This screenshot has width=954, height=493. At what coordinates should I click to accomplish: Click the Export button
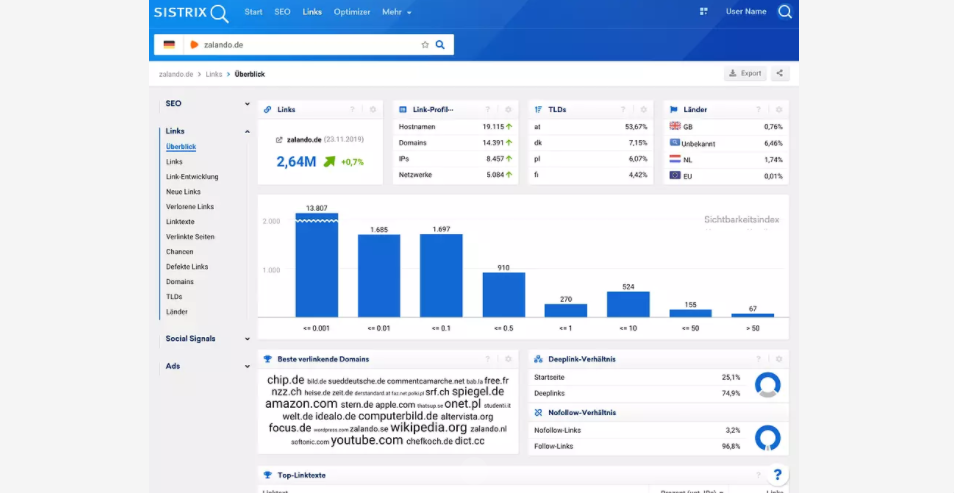pyautogui.click(x=745, y=73)
